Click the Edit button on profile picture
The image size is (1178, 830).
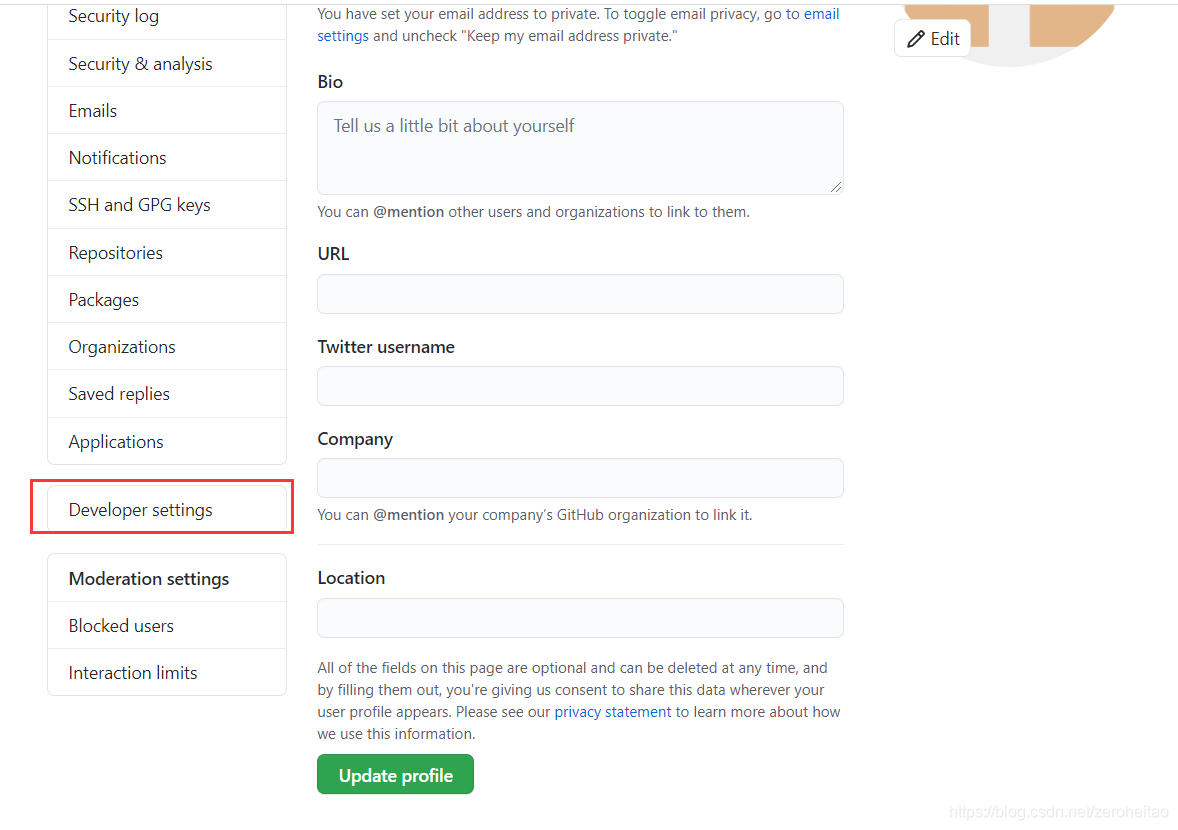pos(932,38)
